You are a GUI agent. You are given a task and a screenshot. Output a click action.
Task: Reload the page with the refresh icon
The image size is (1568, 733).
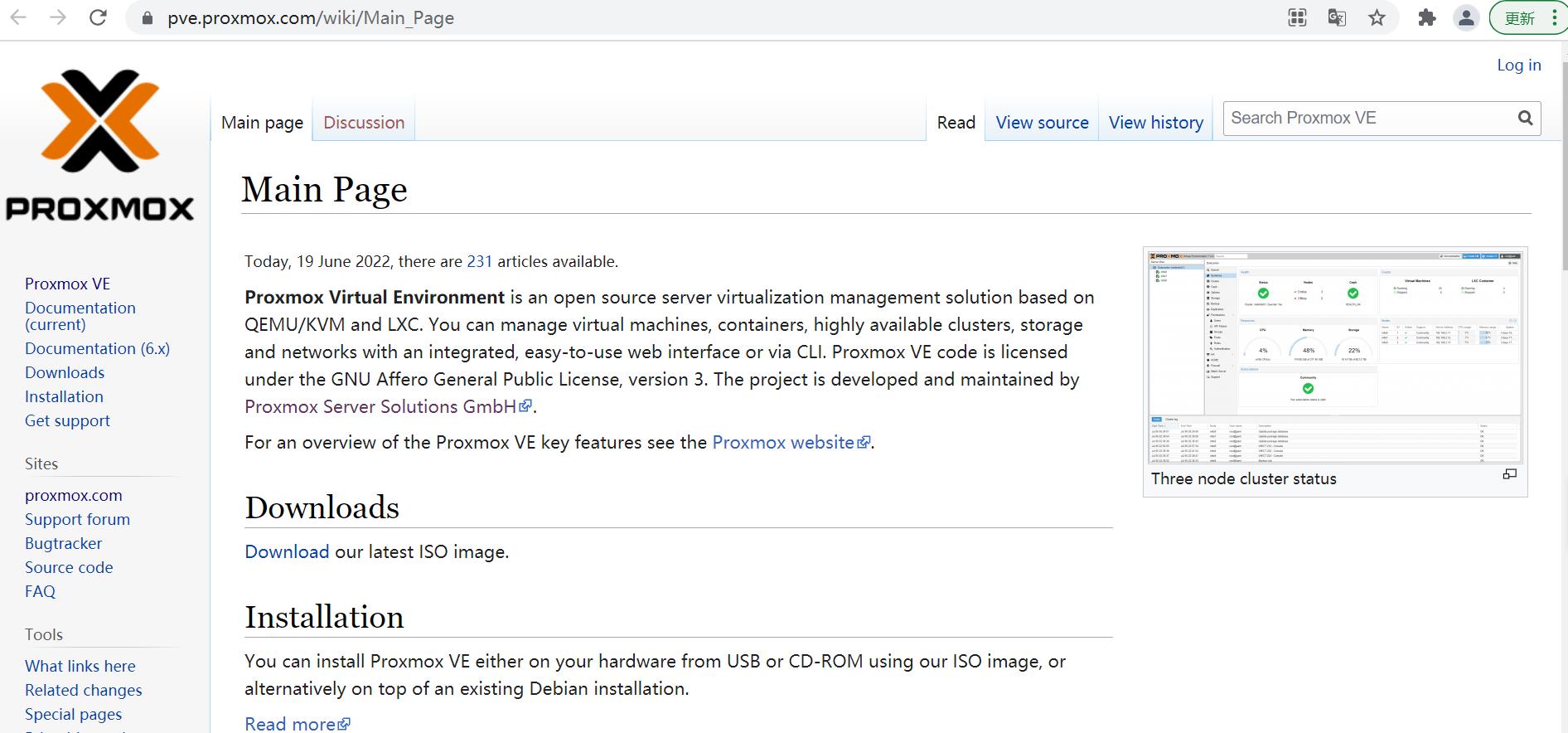98,17
